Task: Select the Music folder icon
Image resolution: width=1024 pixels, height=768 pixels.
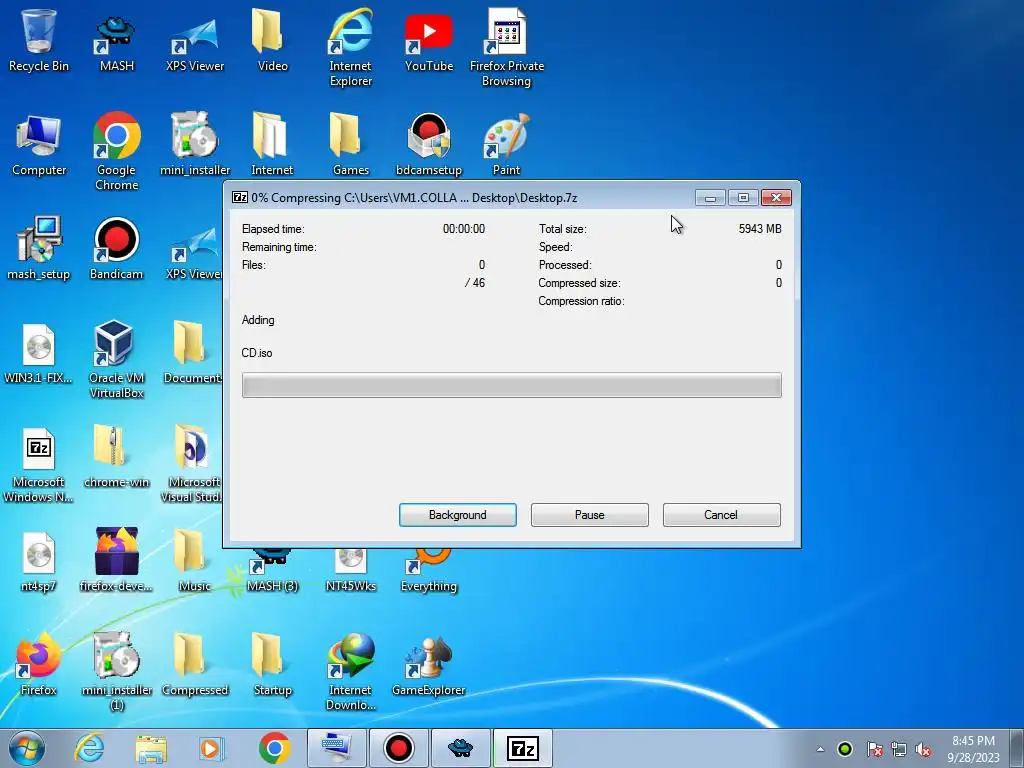Action: pyautogui.click(x=194, y=560)
